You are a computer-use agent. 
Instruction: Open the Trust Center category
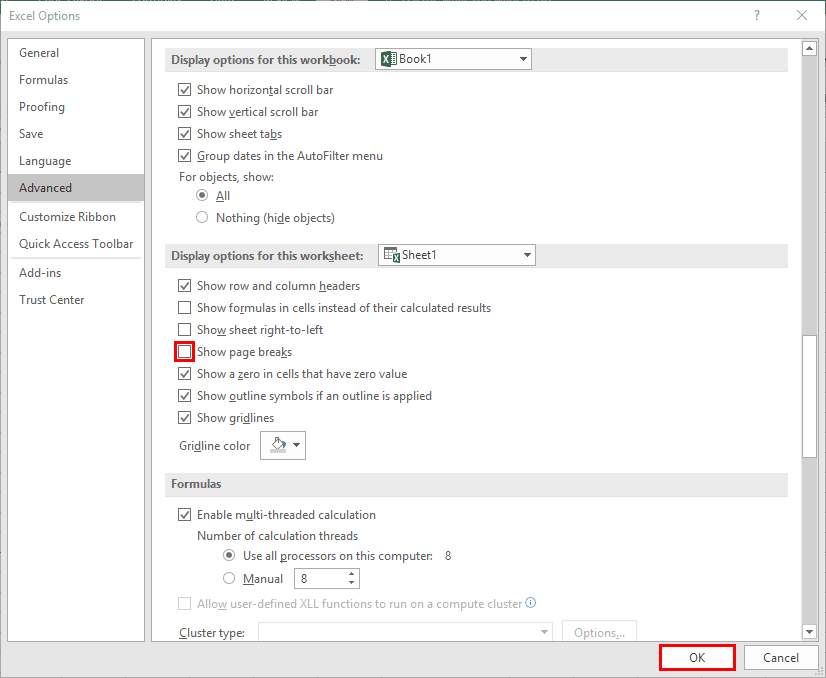76,300
